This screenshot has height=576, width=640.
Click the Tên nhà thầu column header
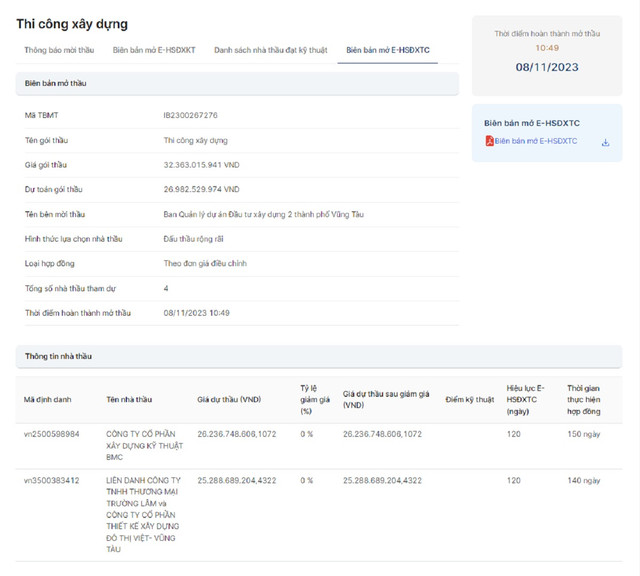[x=131, y=399]
